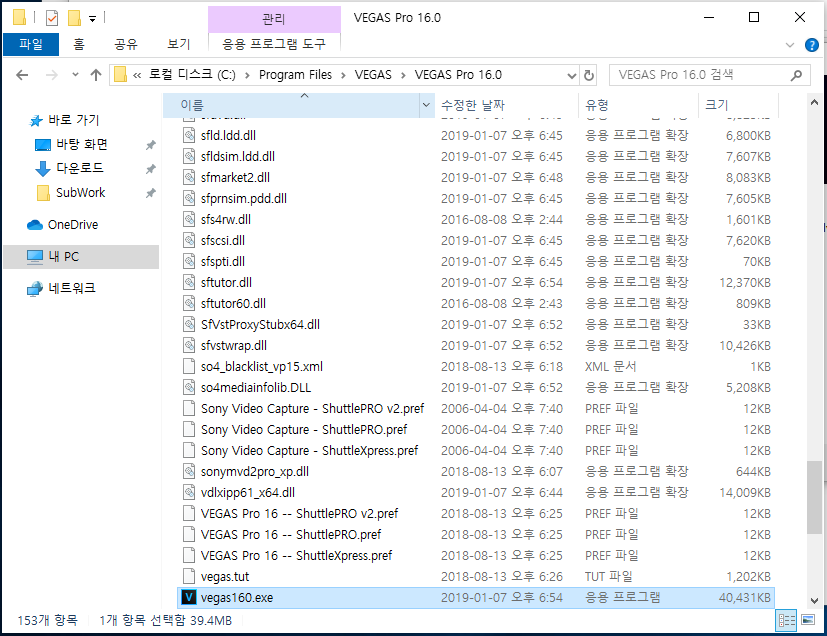Click the Properties quick access toolbar icon

(52, 18)
